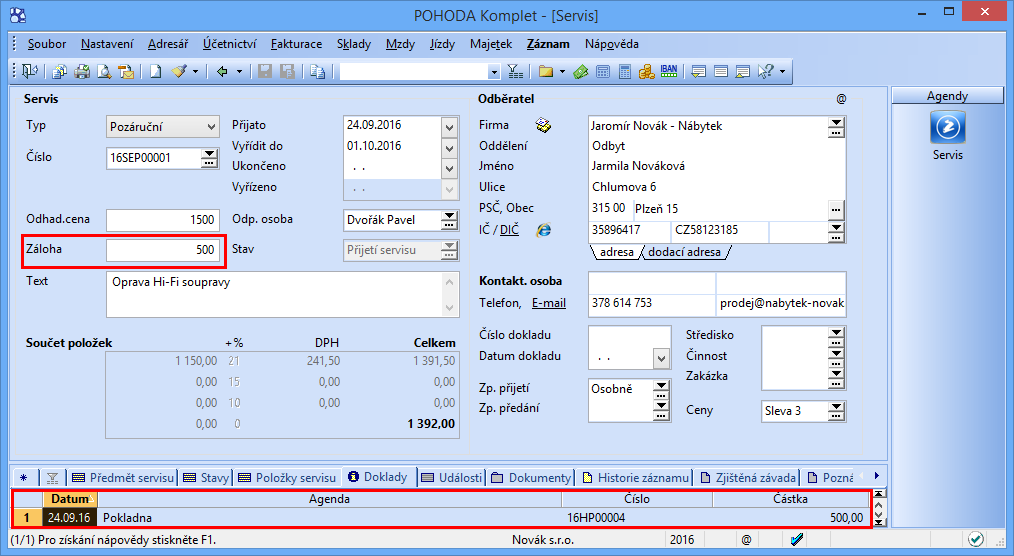Click Text field with Oprava Hi-Fi soupravy
Image resolution: width=1014 pixels, height=556 pixels.
pyautogui.click(x=283, y=295)
